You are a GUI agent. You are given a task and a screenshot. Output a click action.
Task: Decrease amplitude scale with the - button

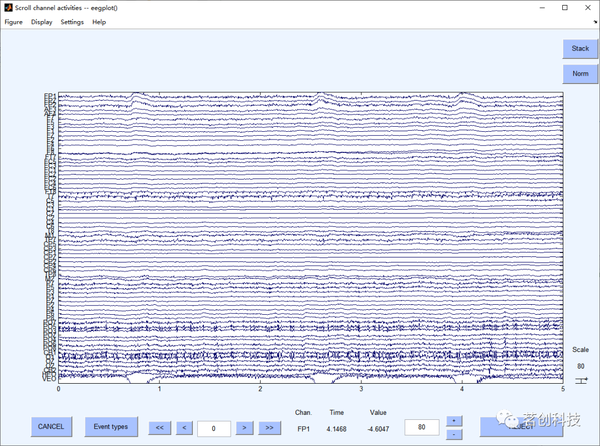[454, 434]
